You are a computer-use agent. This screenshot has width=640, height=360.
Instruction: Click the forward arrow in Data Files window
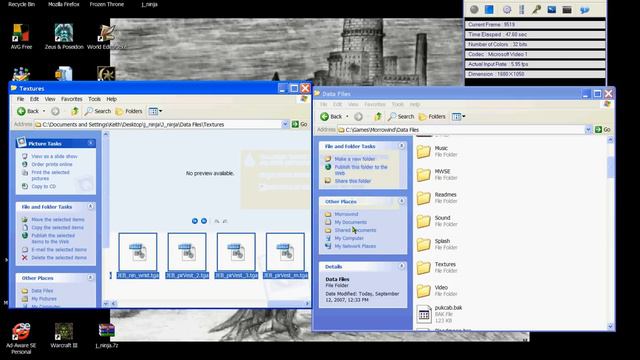(x=358, y=117)
